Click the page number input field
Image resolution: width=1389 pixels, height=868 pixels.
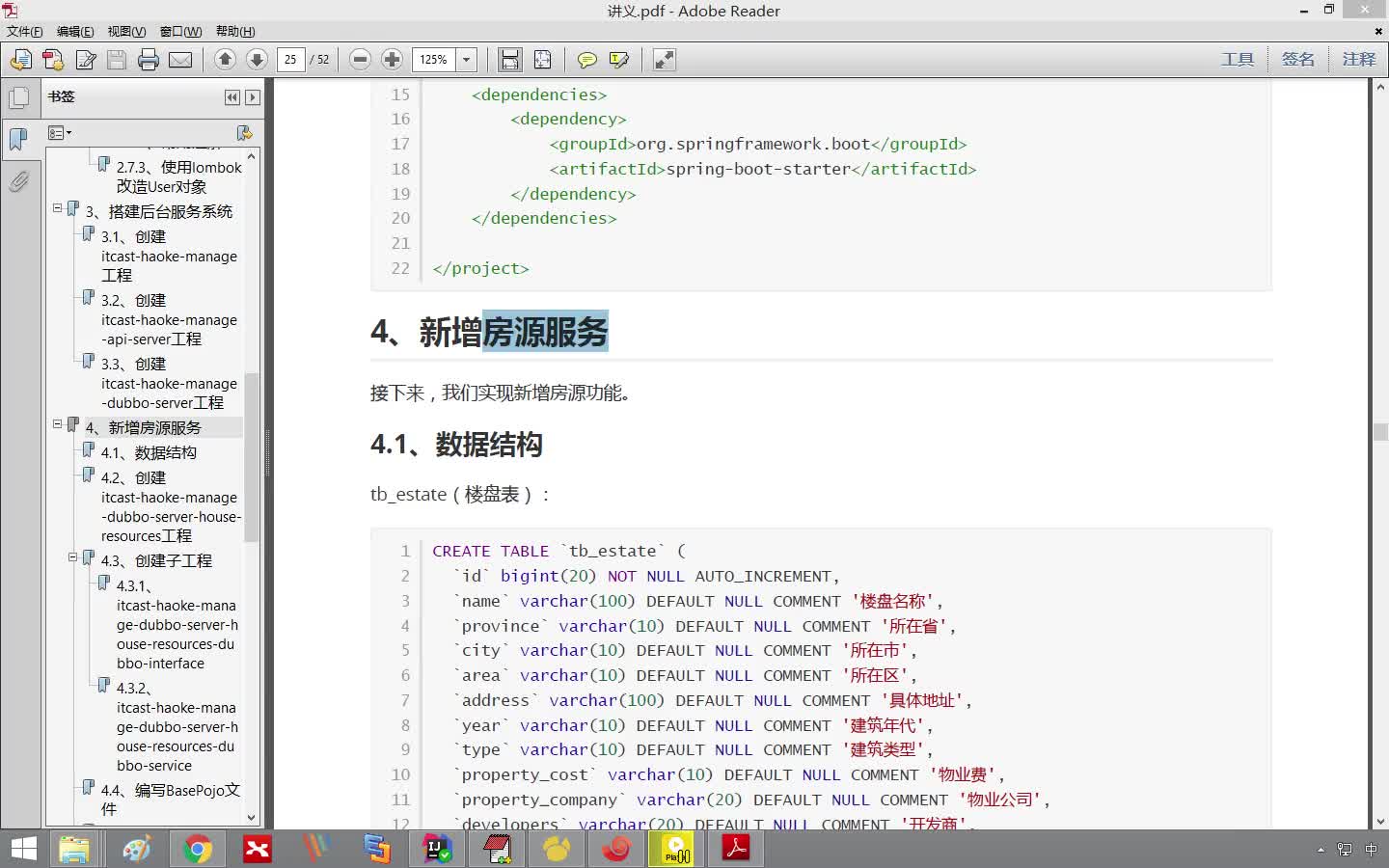coord(290,60)
